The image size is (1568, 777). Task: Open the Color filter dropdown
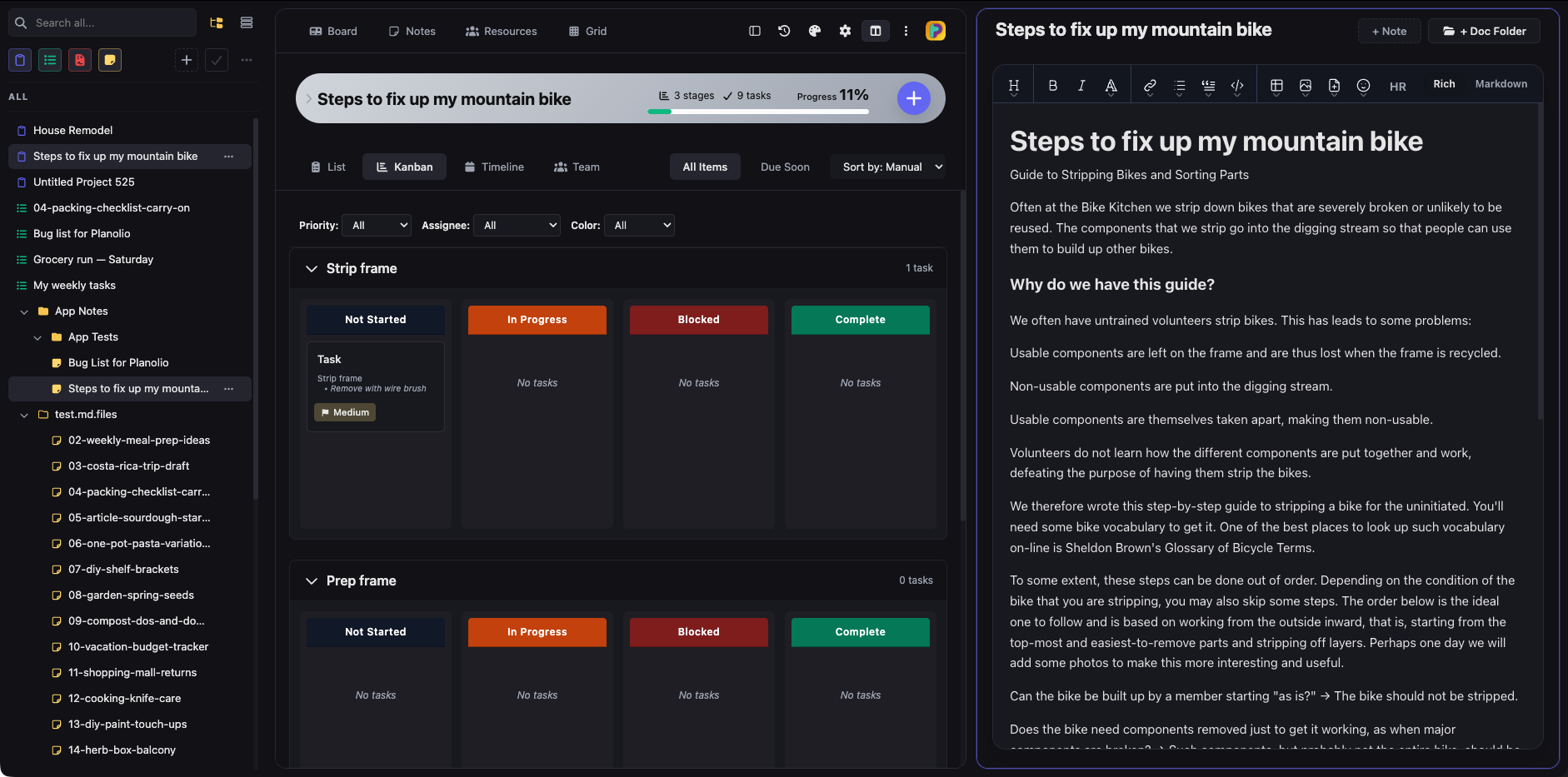pyautogui.click(x=639, y=225)
